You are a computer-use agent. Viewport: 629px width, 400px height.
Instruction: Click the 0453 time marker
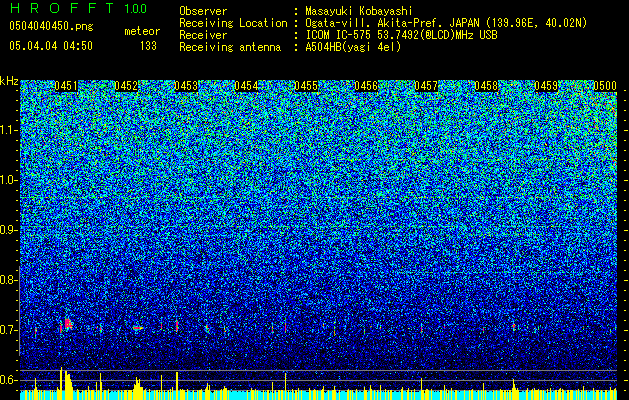[186, 86]
